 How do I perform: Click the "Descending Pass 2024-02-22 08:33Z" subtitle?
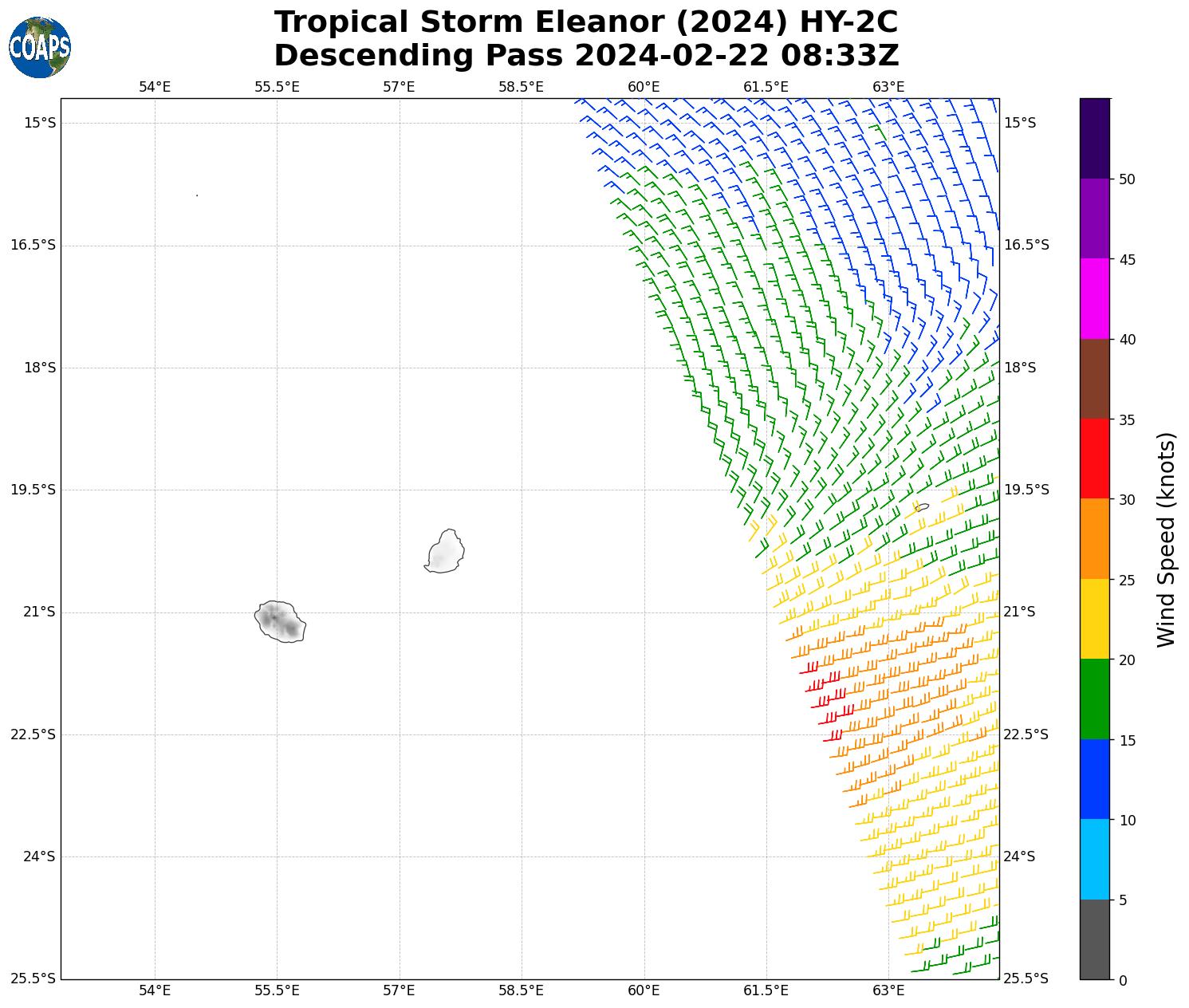[586, 56]
